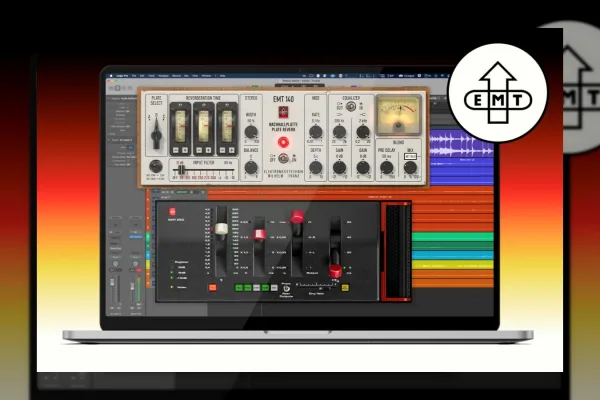Click the VU meter on EMT 140

click(399, 116)
